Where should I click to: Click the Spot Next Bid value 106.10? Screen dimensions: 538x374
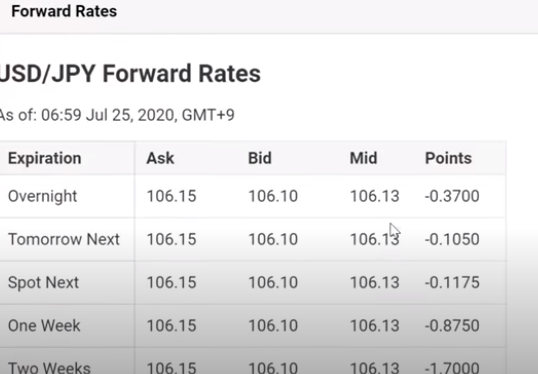(273, 283)
